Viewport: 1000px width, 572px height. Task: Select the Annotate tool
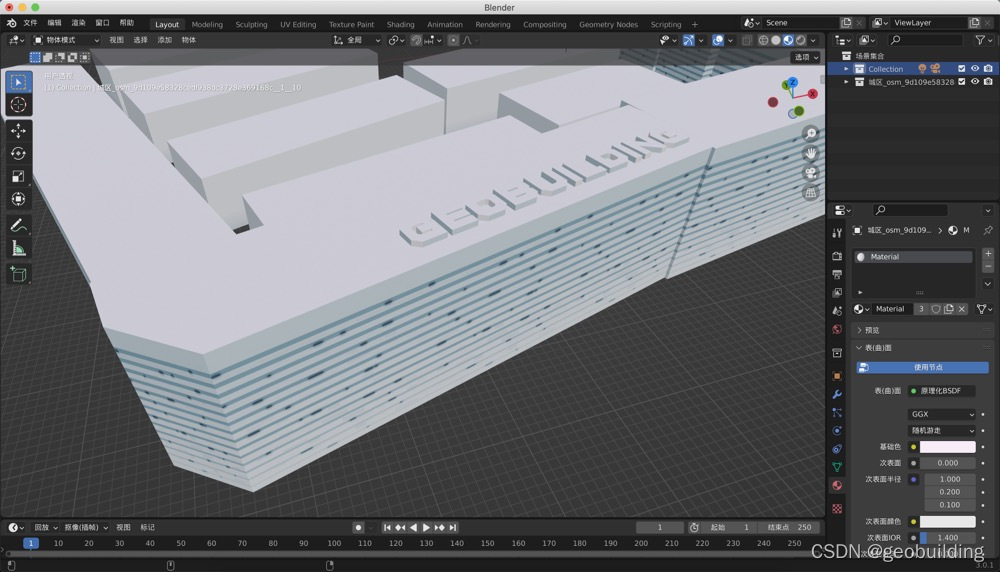(x=18, y=225)
